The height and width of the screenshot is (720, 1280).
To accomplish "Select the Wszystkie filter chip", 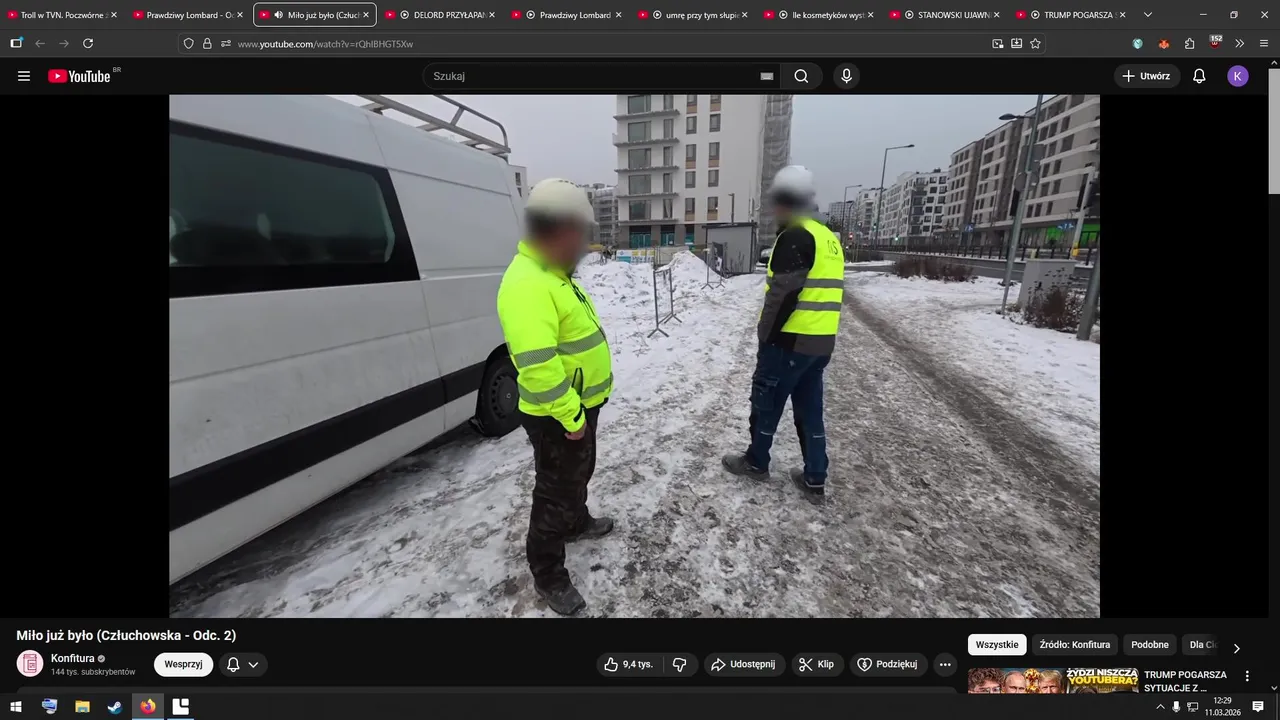I will [997, 645].
